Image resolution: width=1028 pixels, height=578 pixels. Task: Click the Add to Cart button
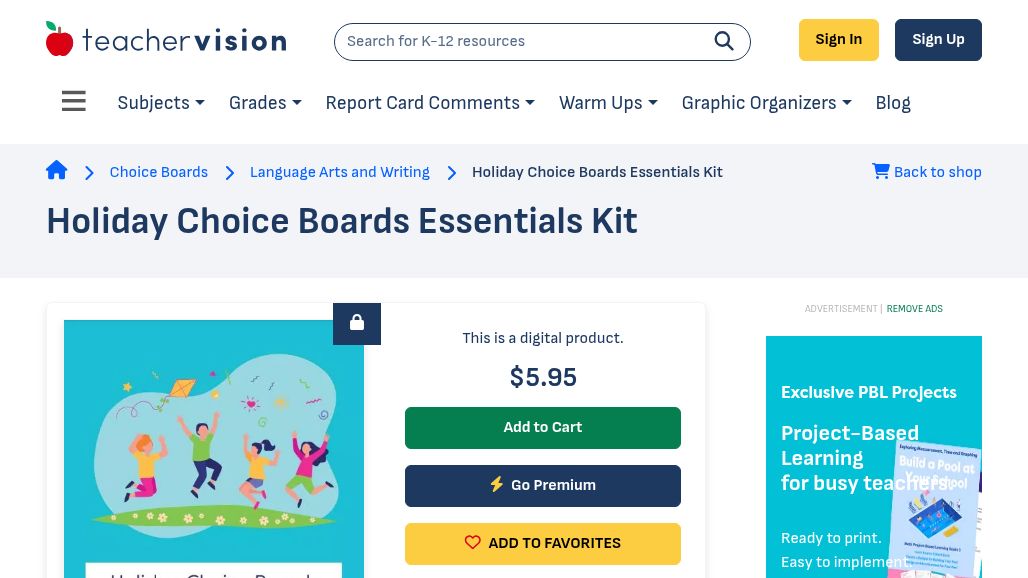(543, 428)
